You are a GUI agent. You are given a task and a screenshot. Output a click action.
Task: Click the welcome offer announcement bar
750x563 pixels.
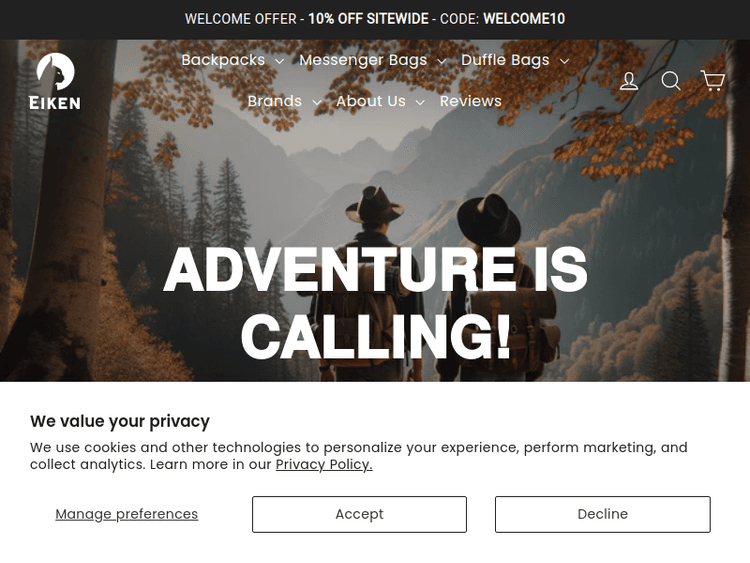(x=375, y=19)
